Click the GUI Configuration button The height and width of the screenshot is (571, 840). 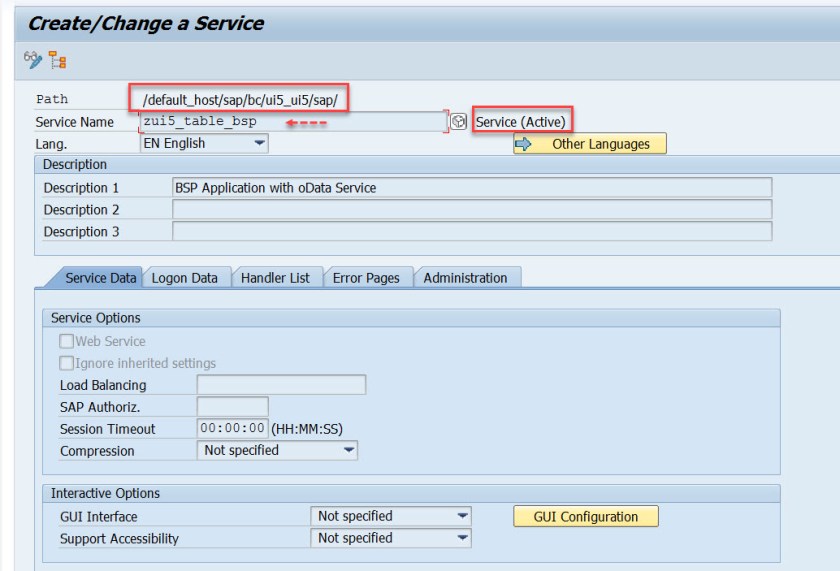pos(585,516)
